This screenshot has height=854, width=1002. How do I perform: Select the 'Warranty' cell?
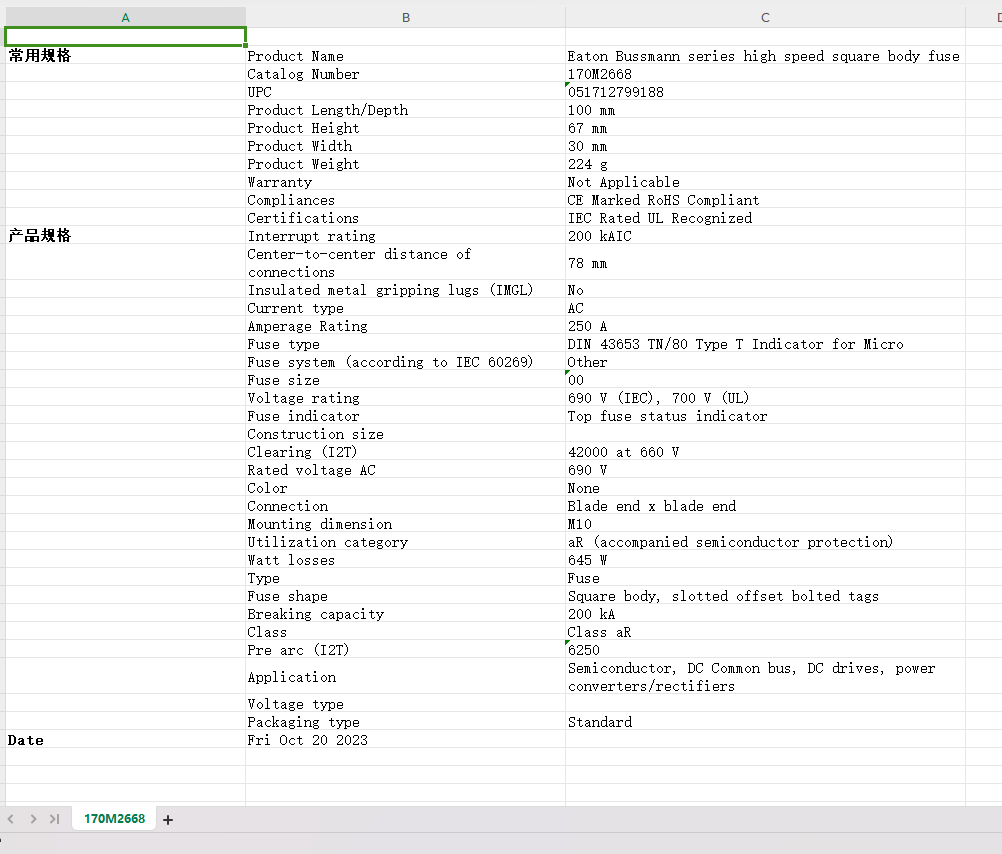pos(406,182)
